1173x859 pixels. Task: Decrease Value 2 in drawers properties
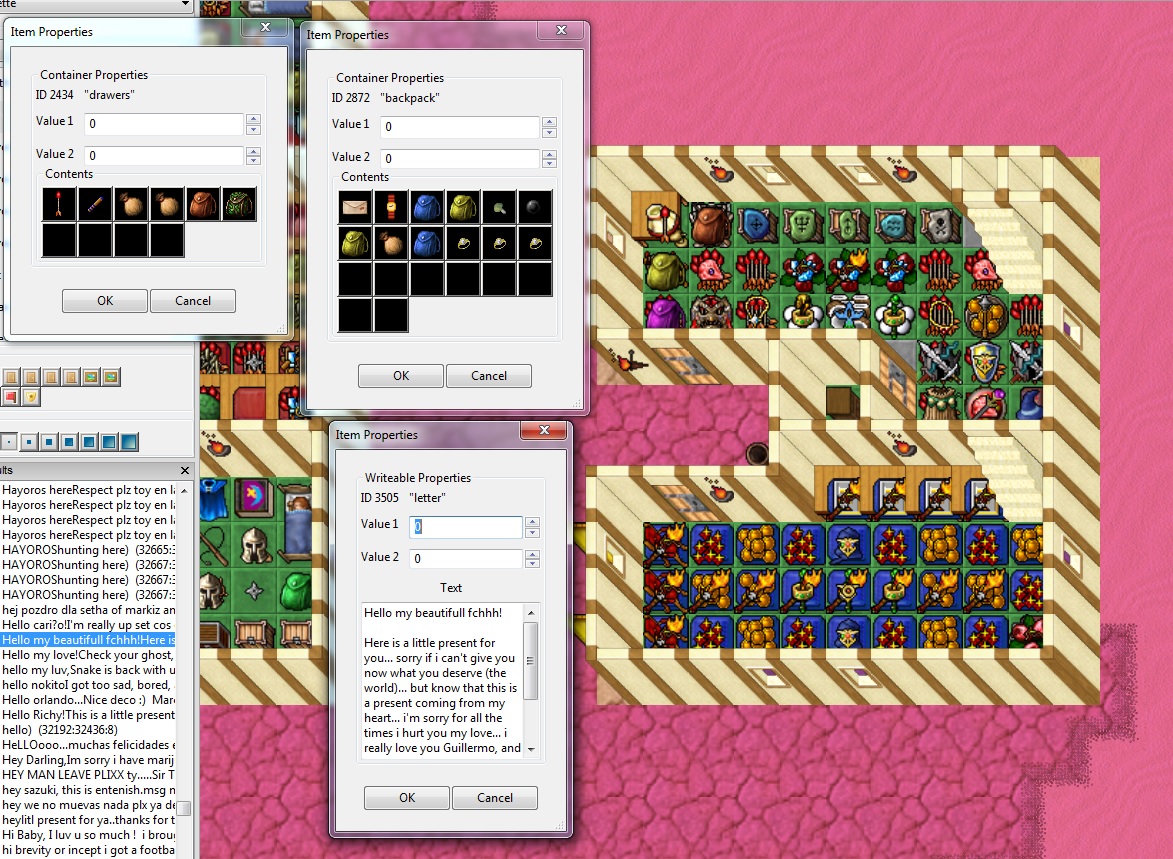(x=254, y=160)
